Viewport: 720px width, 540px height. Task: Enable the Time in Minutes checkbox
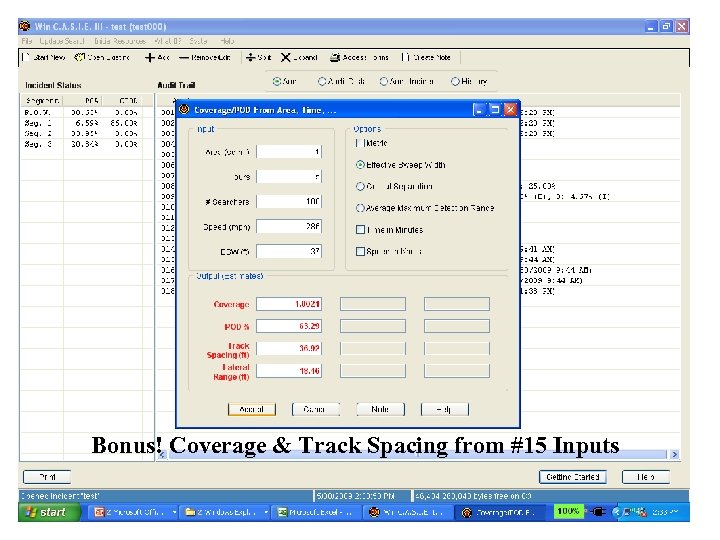coord(360,230)
